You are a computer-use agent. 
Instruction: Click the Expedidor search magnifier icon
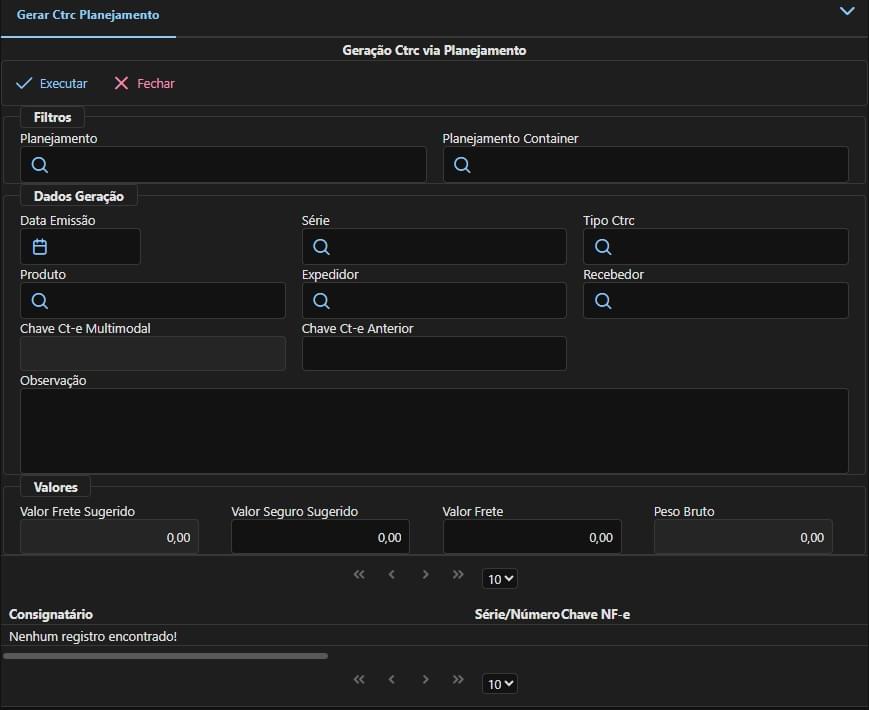[x=321, y=300]
